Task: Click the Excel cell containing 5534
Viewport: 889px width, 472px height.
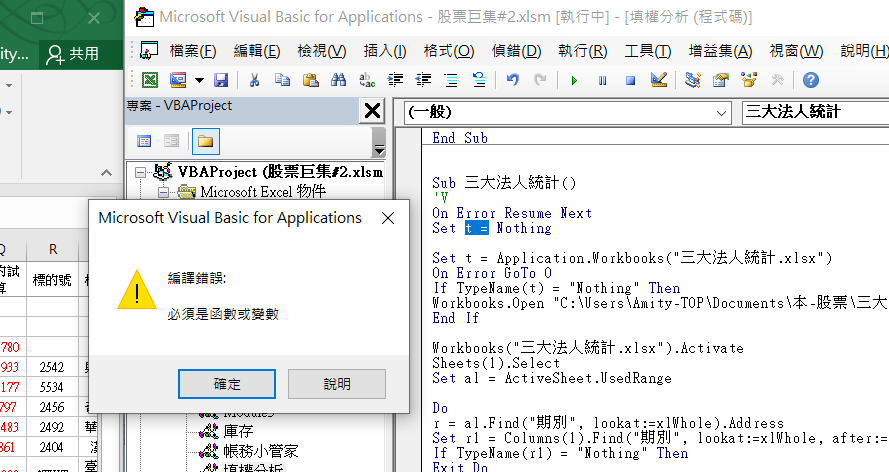Action: (52, 388)
